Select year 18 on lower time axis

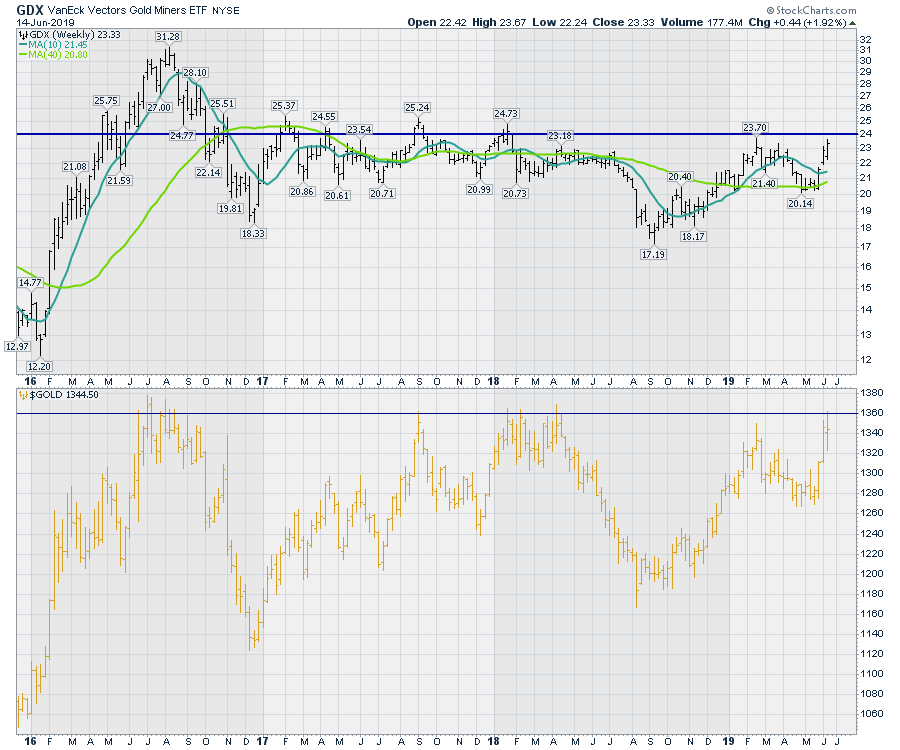(x=494, y=740)
